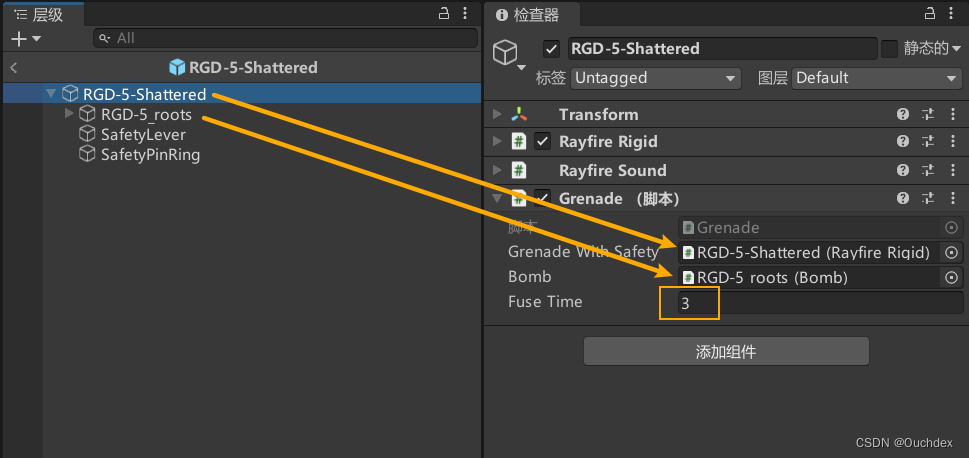969x458 pixels.
Task: Click the Hierarchy panel's lock icon
Action: 444,13
